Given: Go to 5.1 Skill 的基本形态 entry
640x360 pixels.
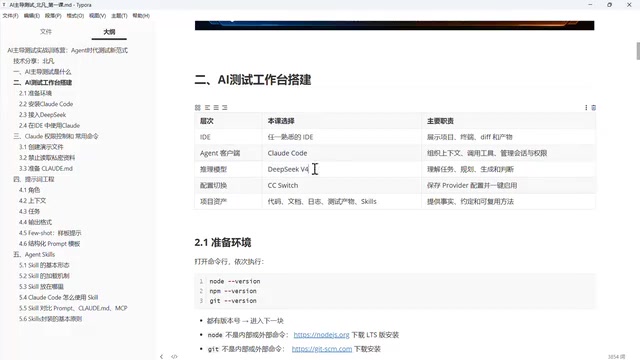Looking at the screenshot, I should click(x=44, y=265).
